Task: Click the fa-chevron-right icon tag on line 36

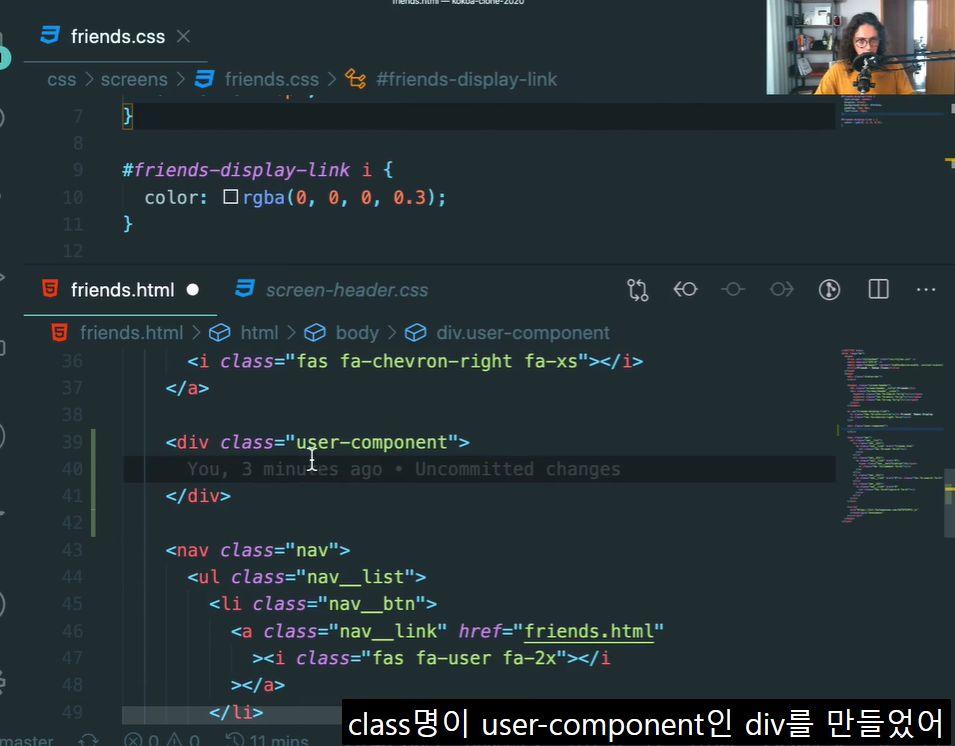Action: (415, 361)
